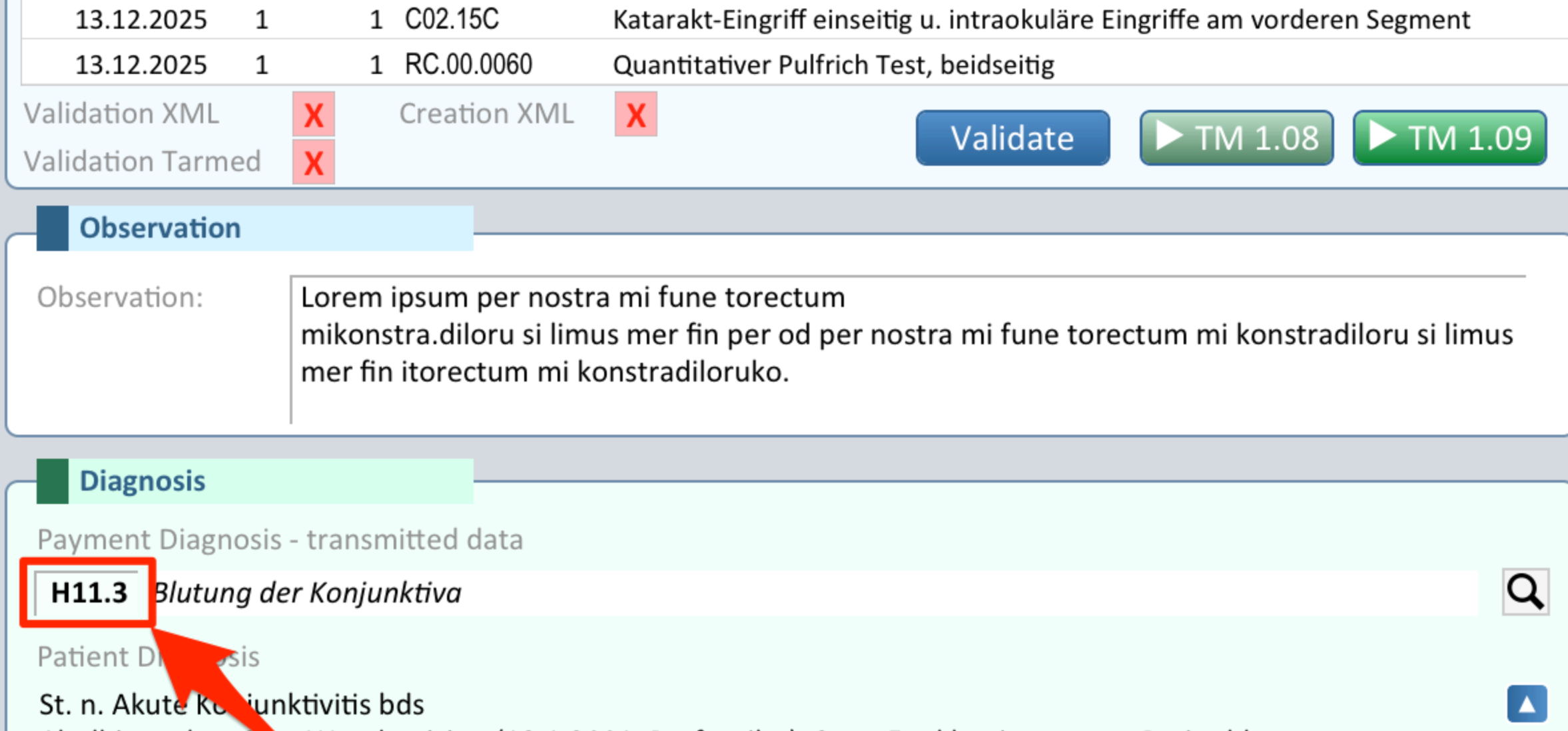Click the Validate button
The image size is (1568, 731).
click(x=1012, y=138)
